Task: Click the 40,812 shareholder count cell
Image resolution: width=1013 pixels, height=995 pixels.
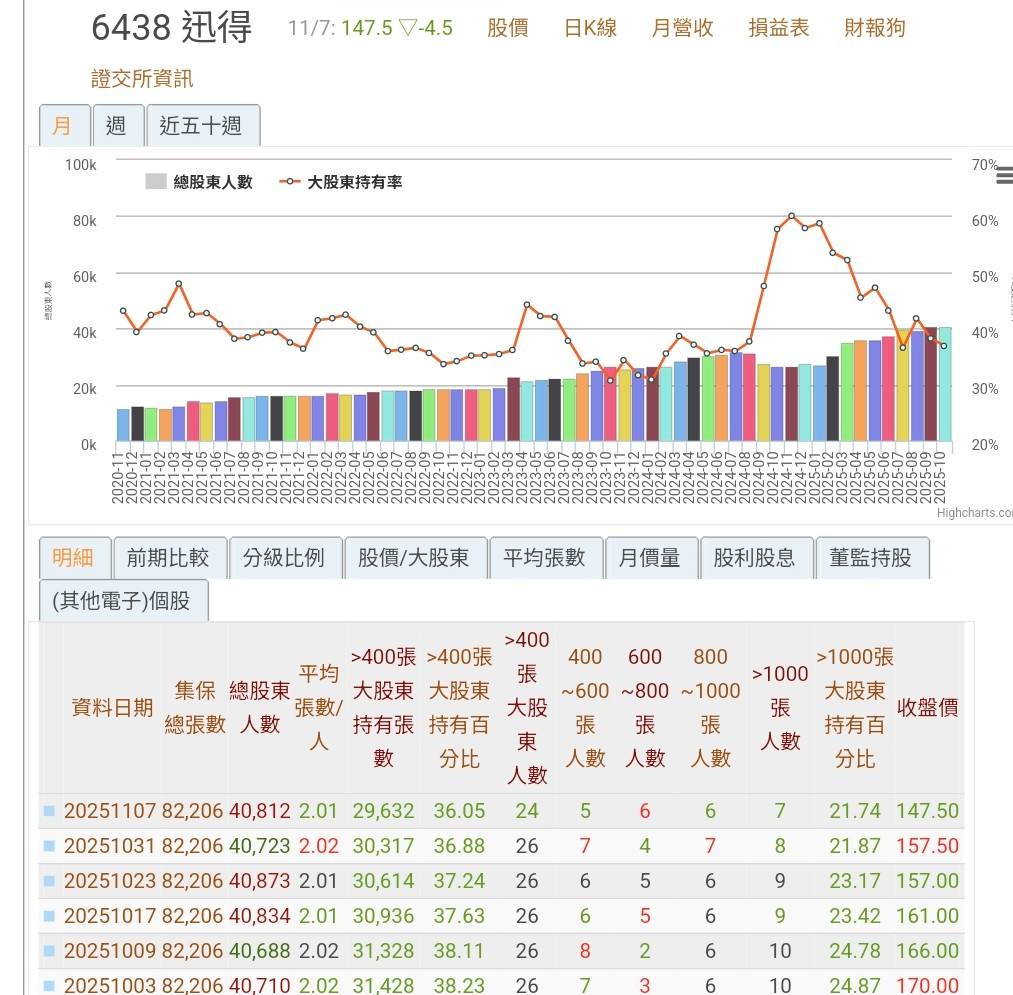Action: coord(260,810)
